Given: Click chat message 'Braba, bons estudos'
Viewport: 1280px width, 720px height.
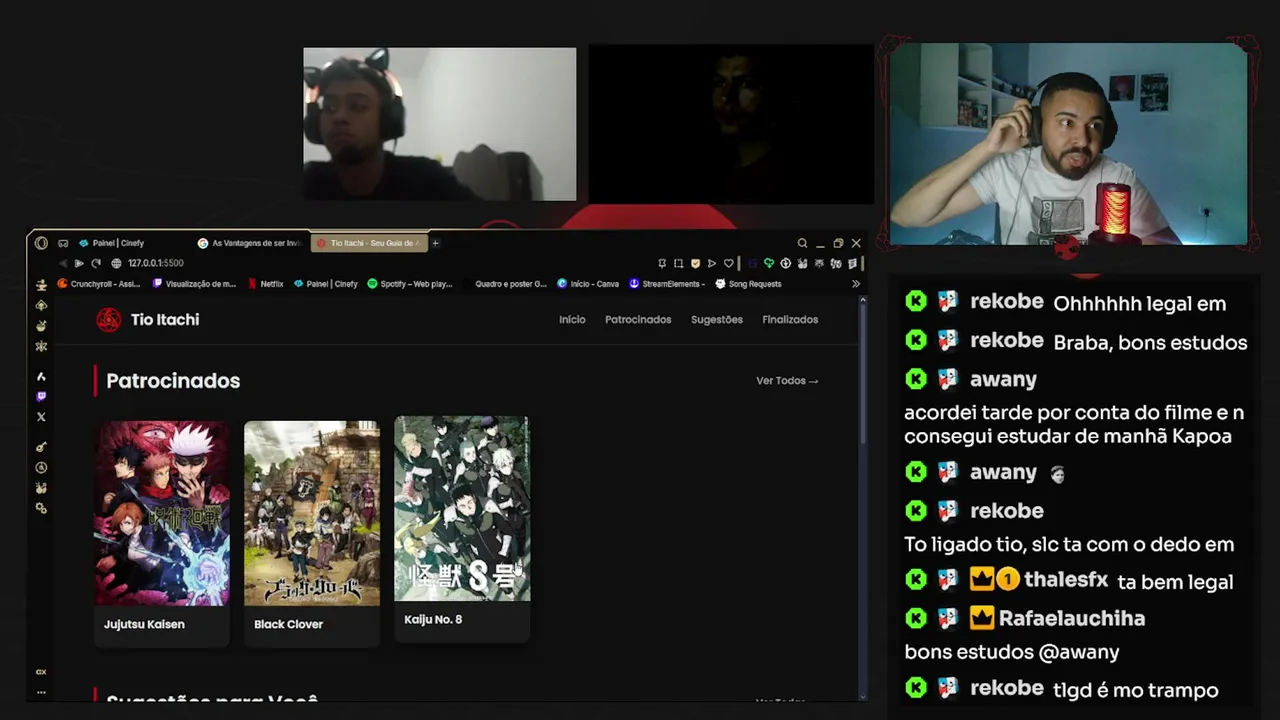Looking at the screenshot, I should click(x=1151, y=343).
